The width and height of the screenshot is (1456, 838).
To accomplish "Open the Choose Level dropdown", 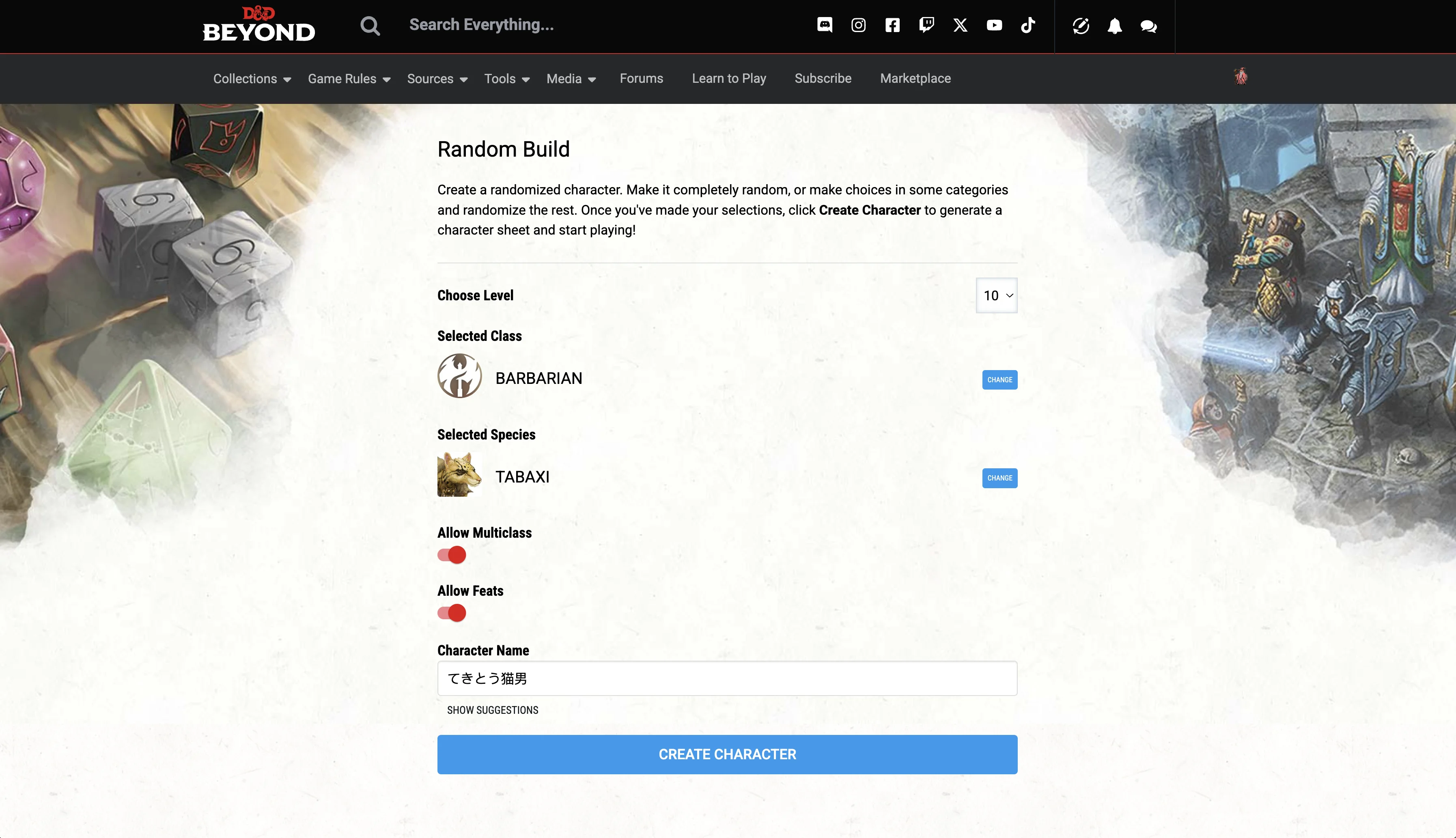I will coord(996,295).
